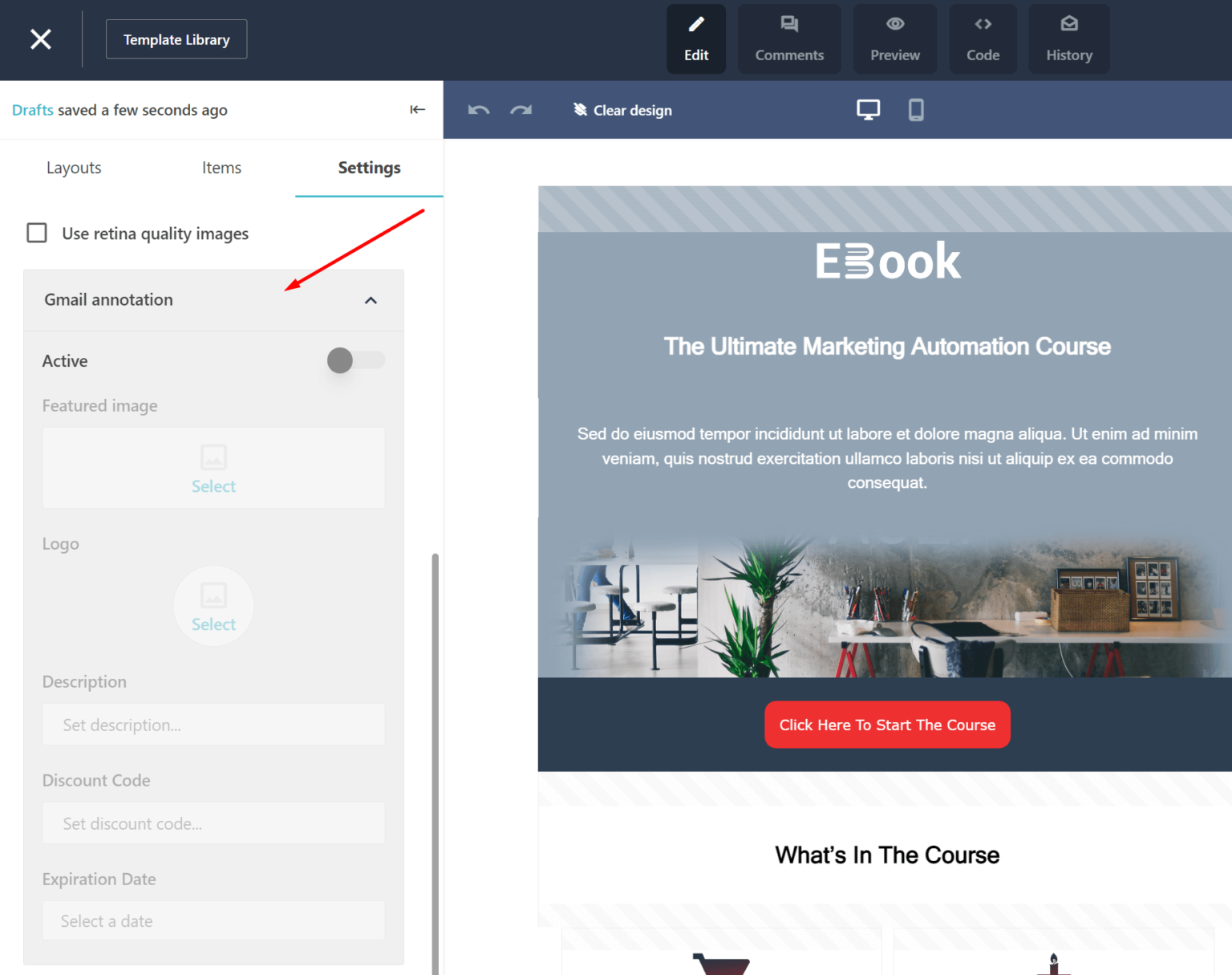Collapse the left sidebar panel
Viewport: 1232px width, 975px height.
417,110
